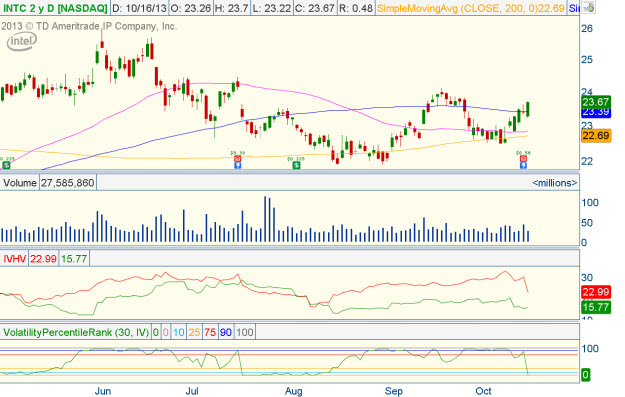Click the Intel company logo

(22, 41)
